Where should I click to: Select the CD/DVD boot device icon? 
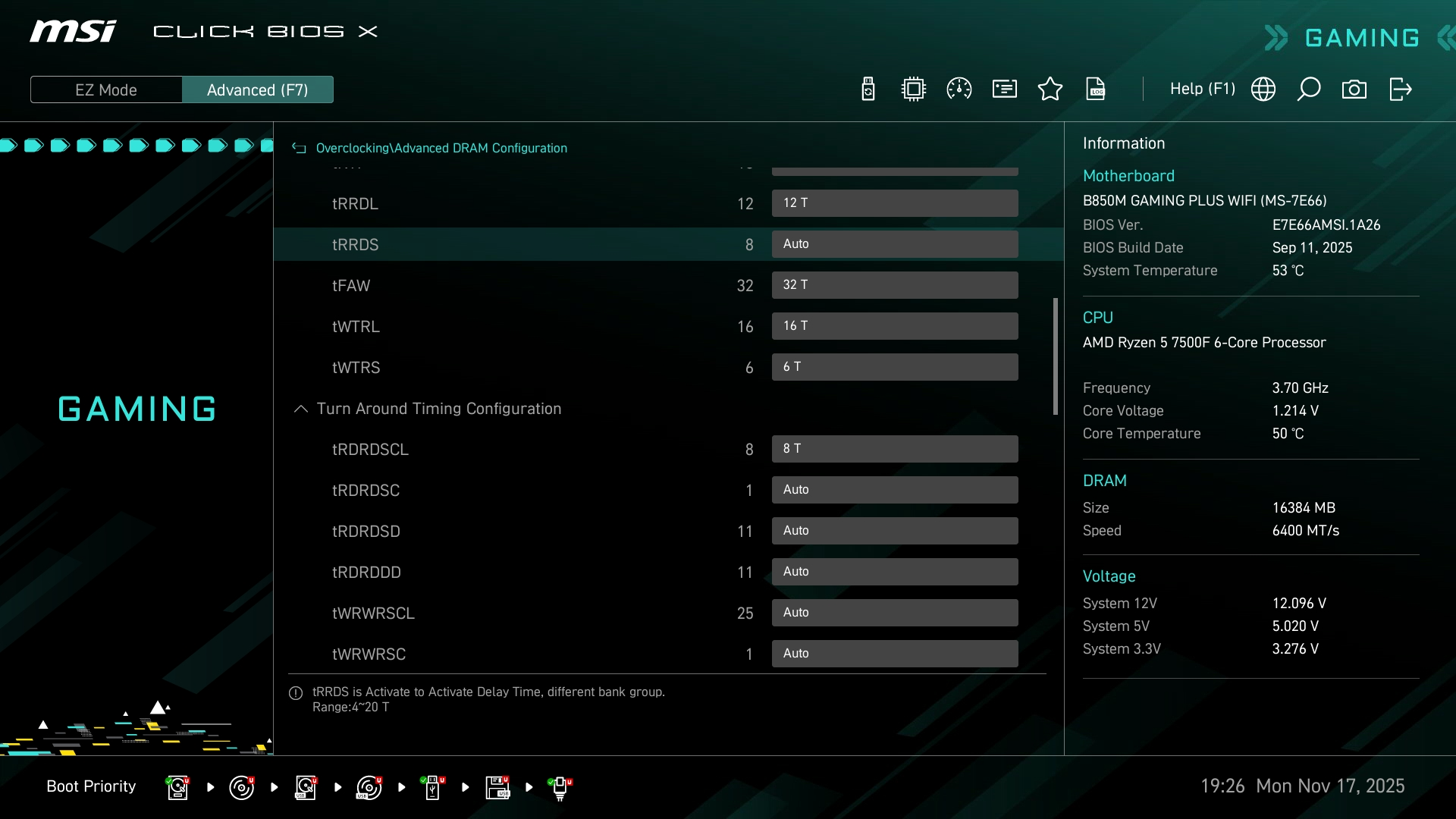242,787
